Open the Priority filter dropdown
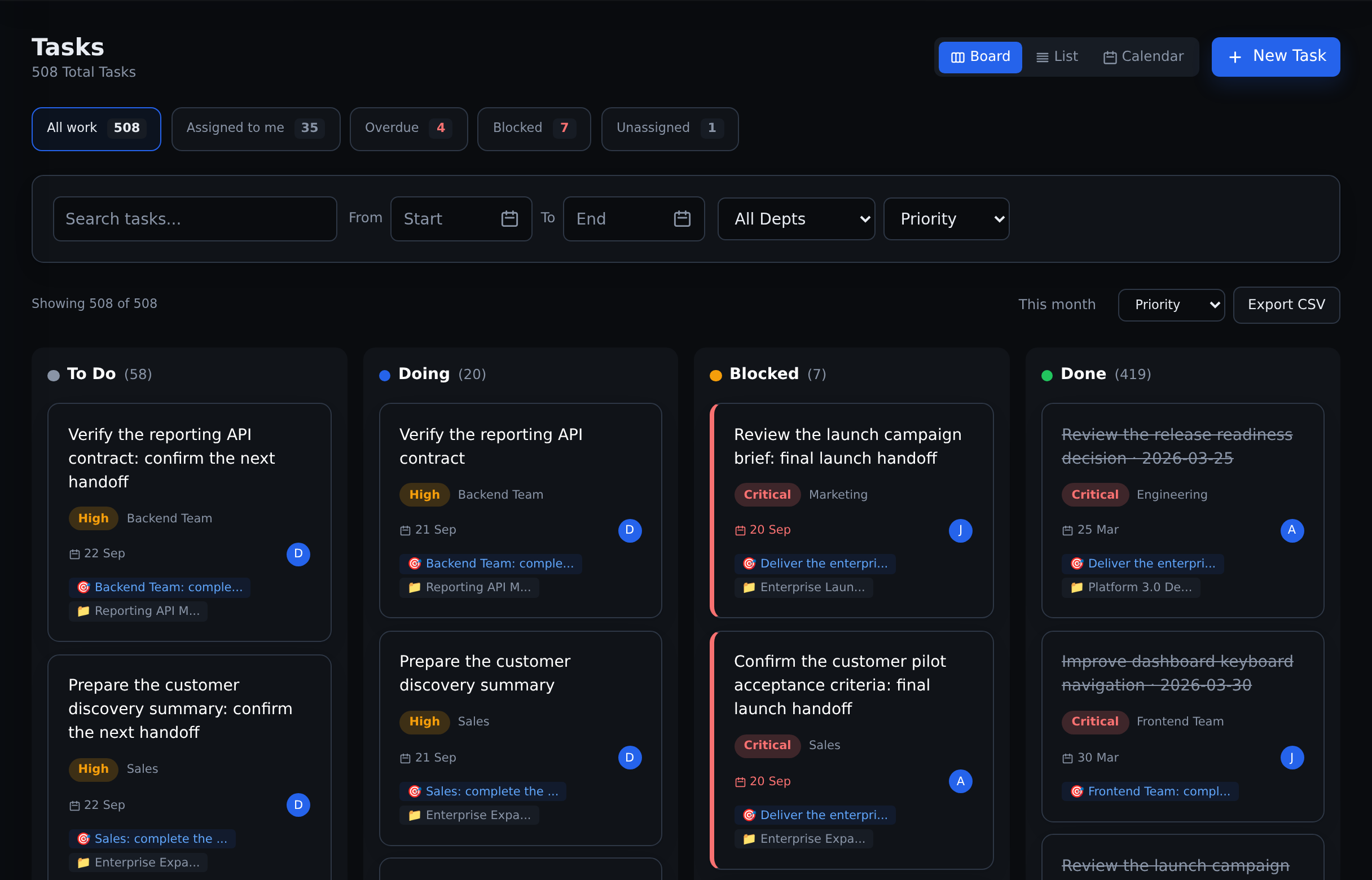Viewport: 1372px width, 880px height. point(946,219)
